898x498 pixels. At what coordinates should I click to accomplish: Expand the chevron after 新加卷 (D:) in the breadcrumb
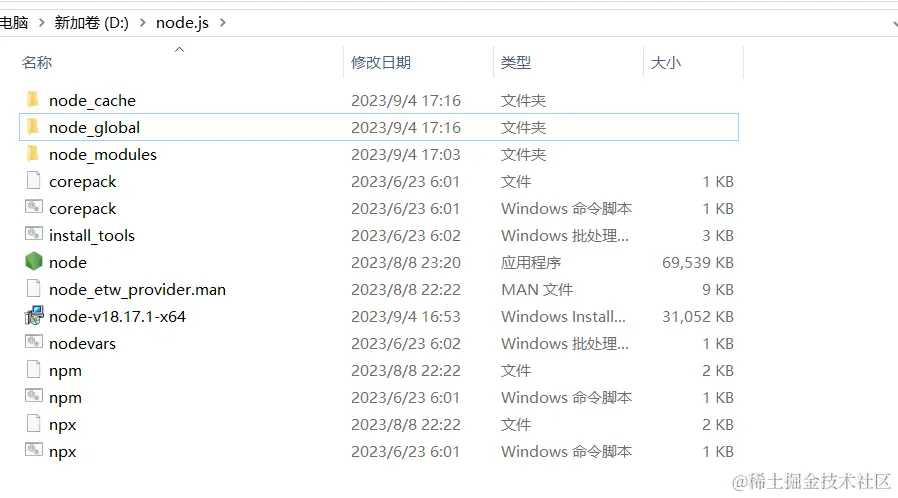143,23
